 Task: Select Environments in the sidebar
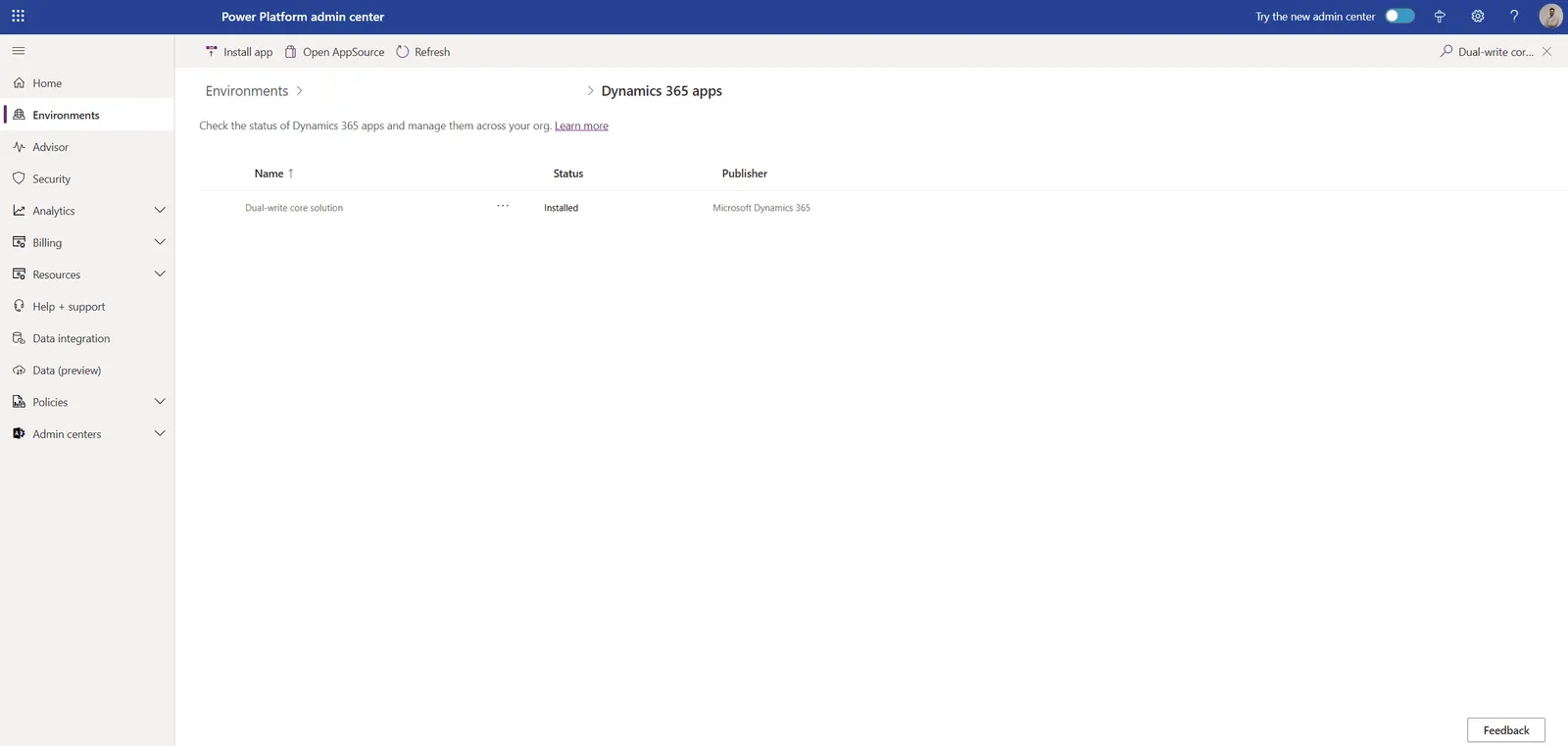[x=87, y=115]
